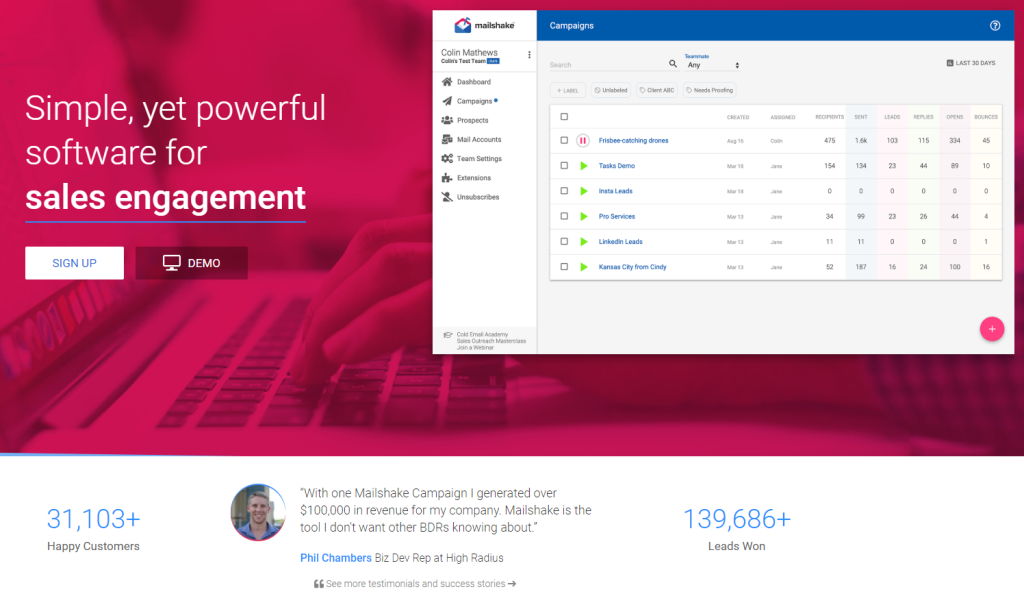
Task: Click the Colin Mathews account name
Action: (x=469, y=52)
